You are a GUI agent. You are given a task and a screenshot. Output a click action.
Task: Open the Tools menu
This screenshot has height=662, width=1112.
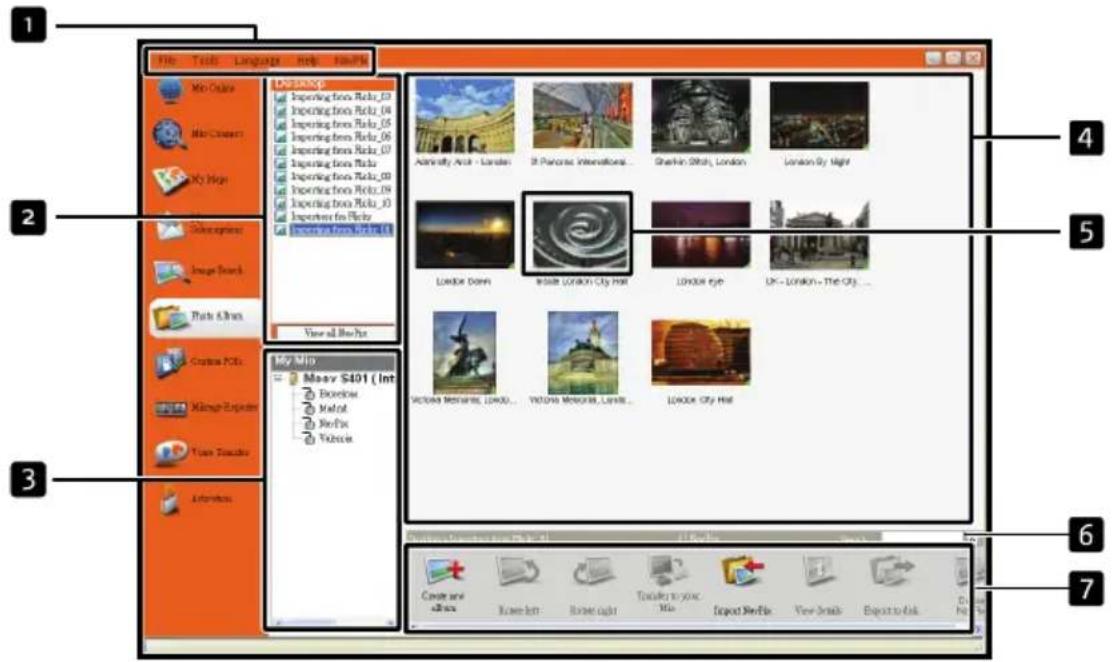pyautogui.click(x=206, y=61)
